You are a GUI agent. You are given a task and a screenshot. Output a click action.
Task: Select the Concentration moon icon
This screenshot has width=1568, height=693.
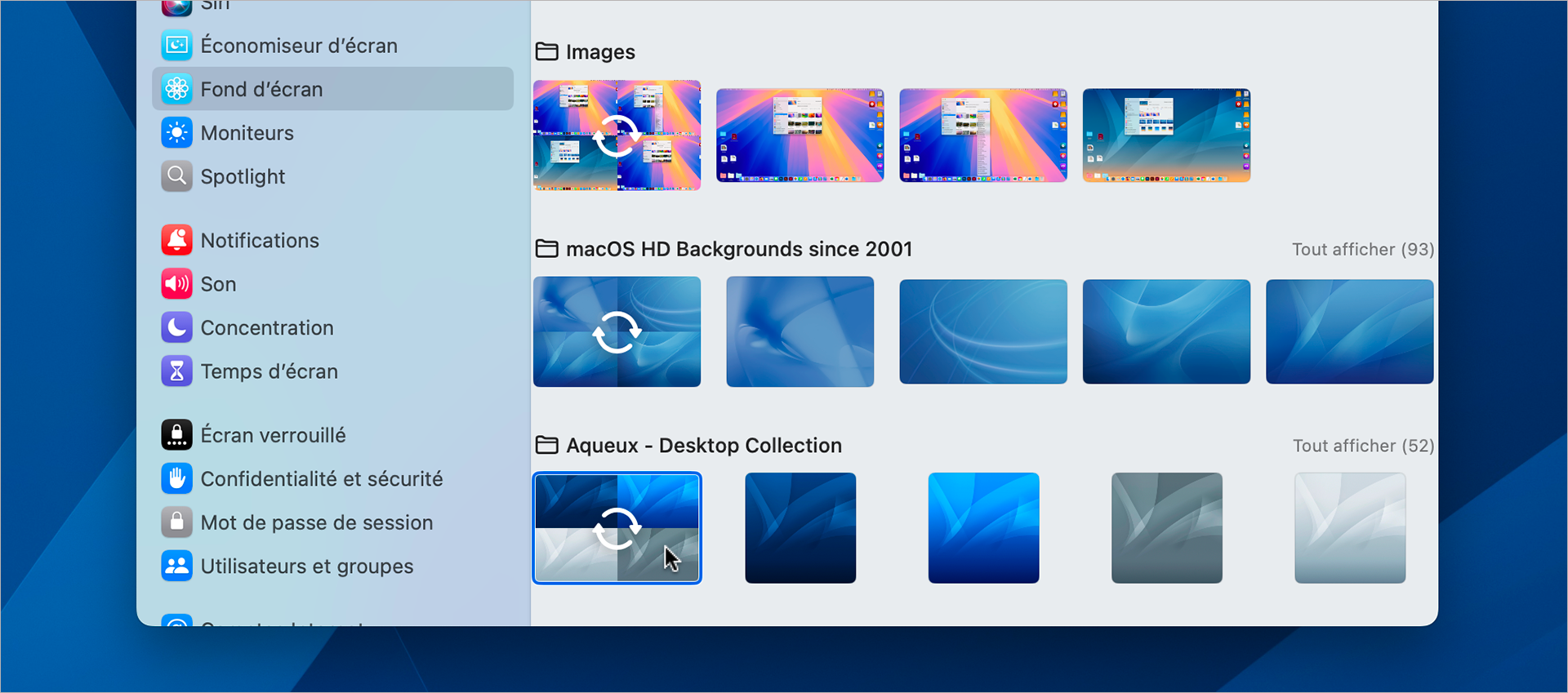point(176,327)
